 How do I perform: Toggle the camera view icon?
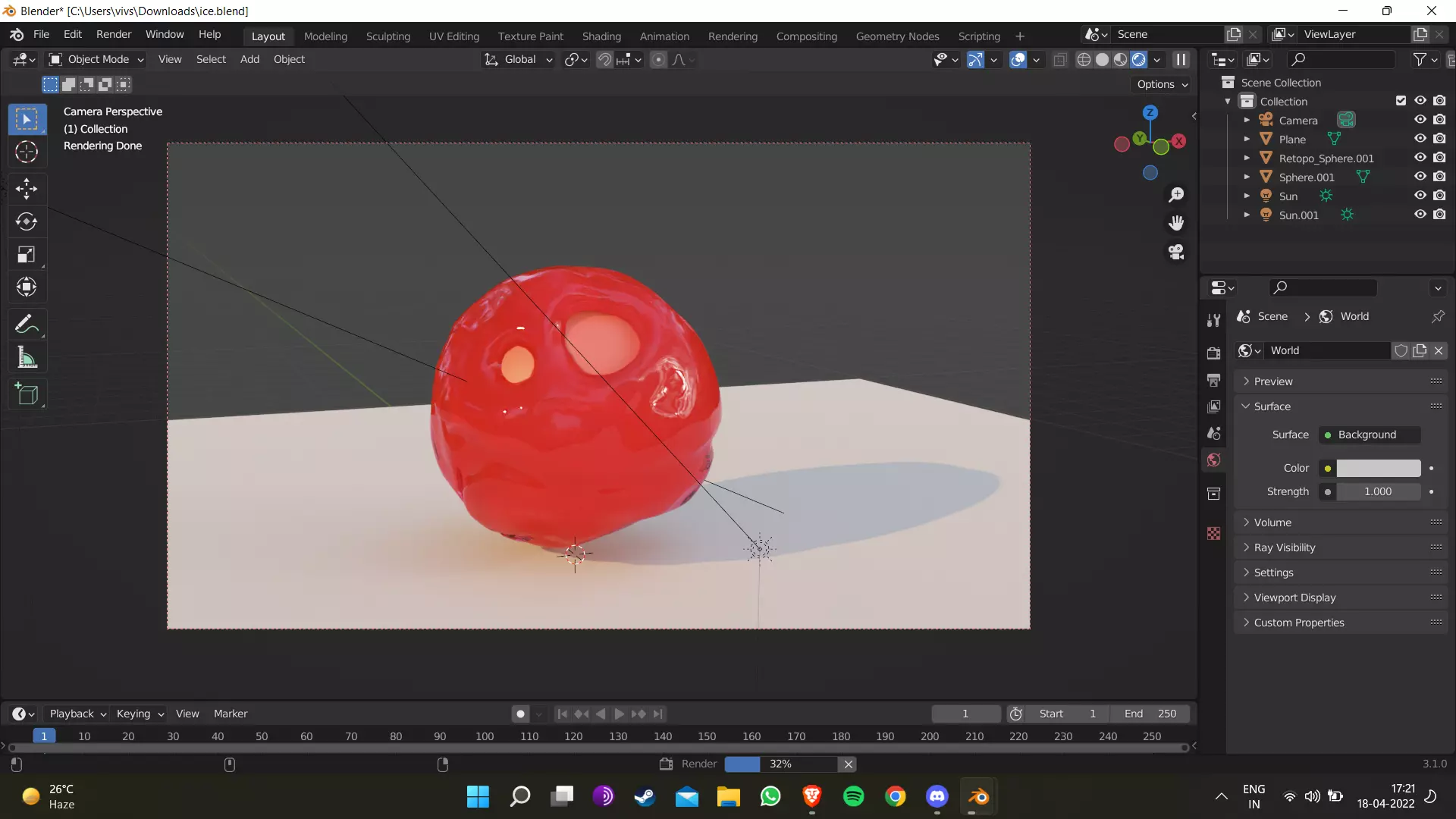[1176, 252]
